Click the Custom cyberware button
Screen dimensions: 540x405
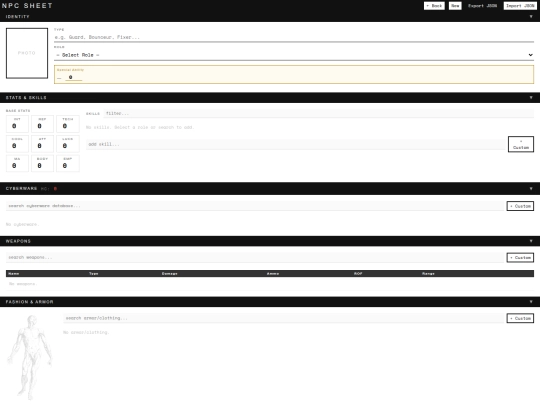coord(520,206)
